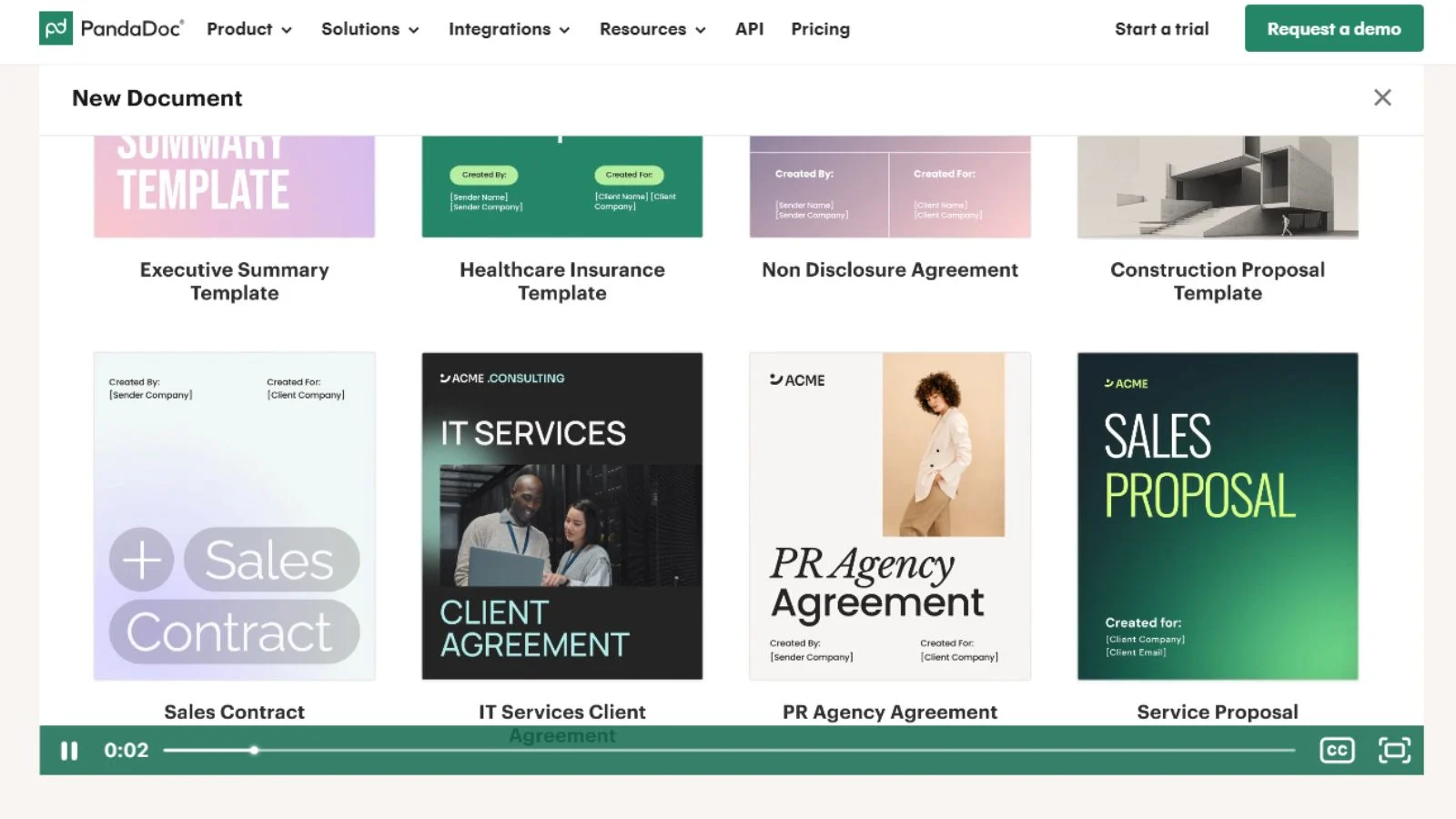The height and width of the screenshot is (819, 1456).
Task: Click the Construction Proposal Template title
Action: coord(1218,281)
